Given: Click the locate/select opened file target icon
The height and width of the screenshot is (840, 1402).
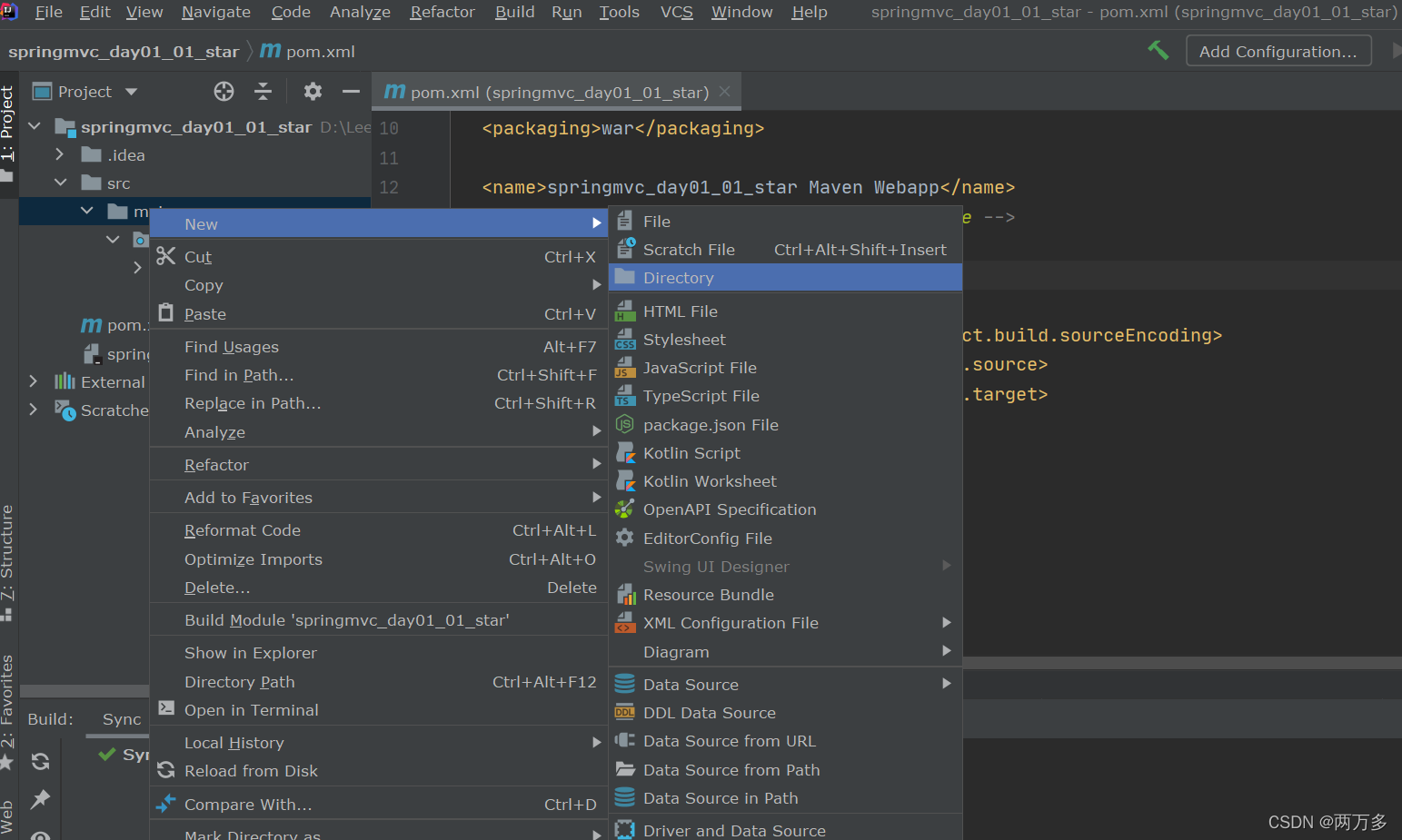Looking at the screenshot, I should click(x=224, y=91).
